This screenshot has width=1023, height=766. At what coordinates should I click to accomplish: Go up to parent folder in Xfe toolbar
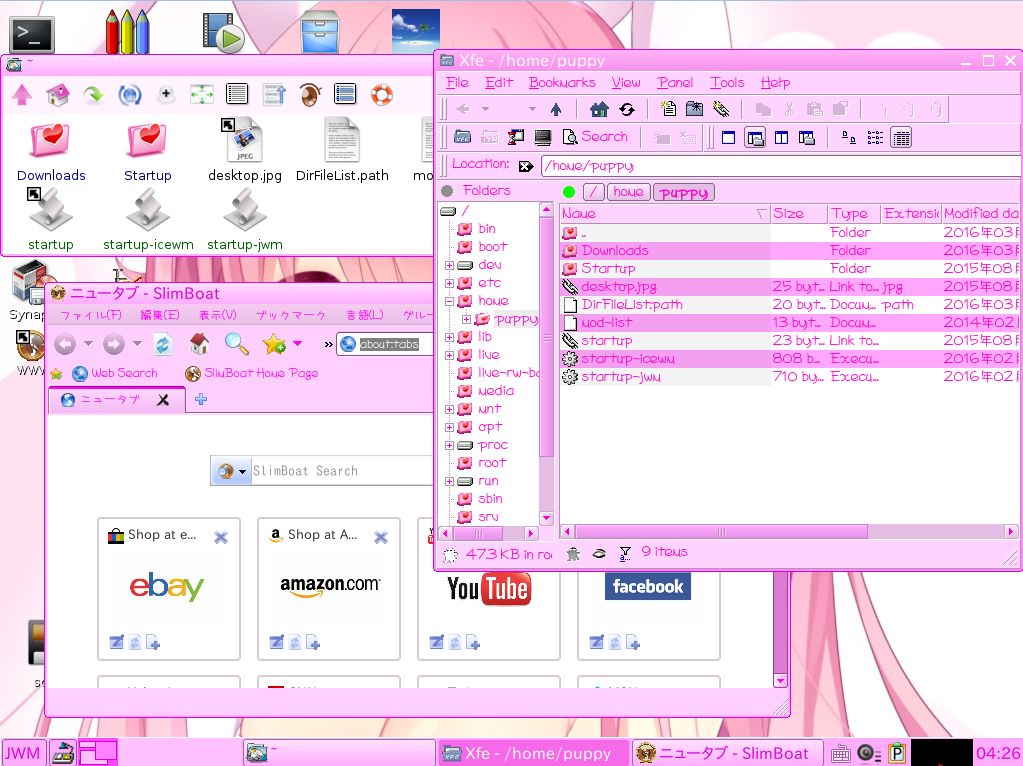pyautogui.click(x=556, y=109)
